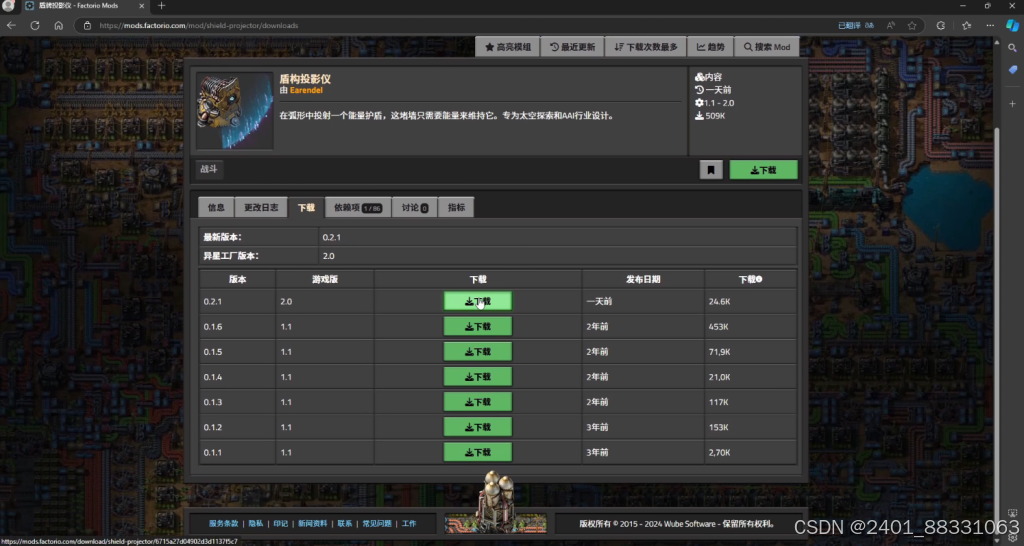
Task: Customize sidebar with plus icon
Action: 1012,104
